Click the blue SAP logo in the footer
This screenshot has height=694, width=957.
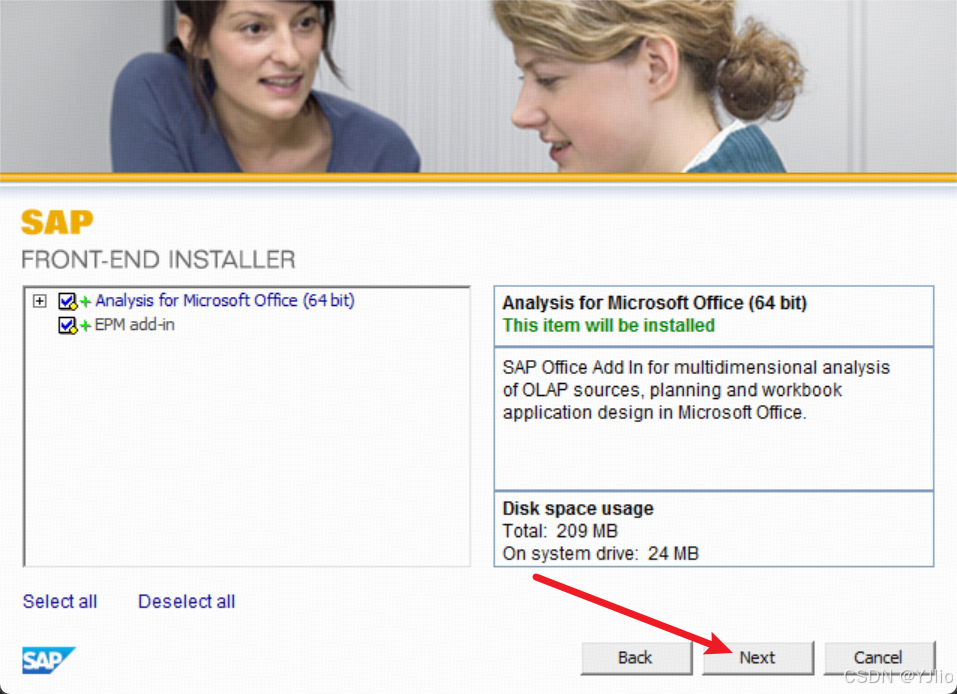(x=48, y=660)
